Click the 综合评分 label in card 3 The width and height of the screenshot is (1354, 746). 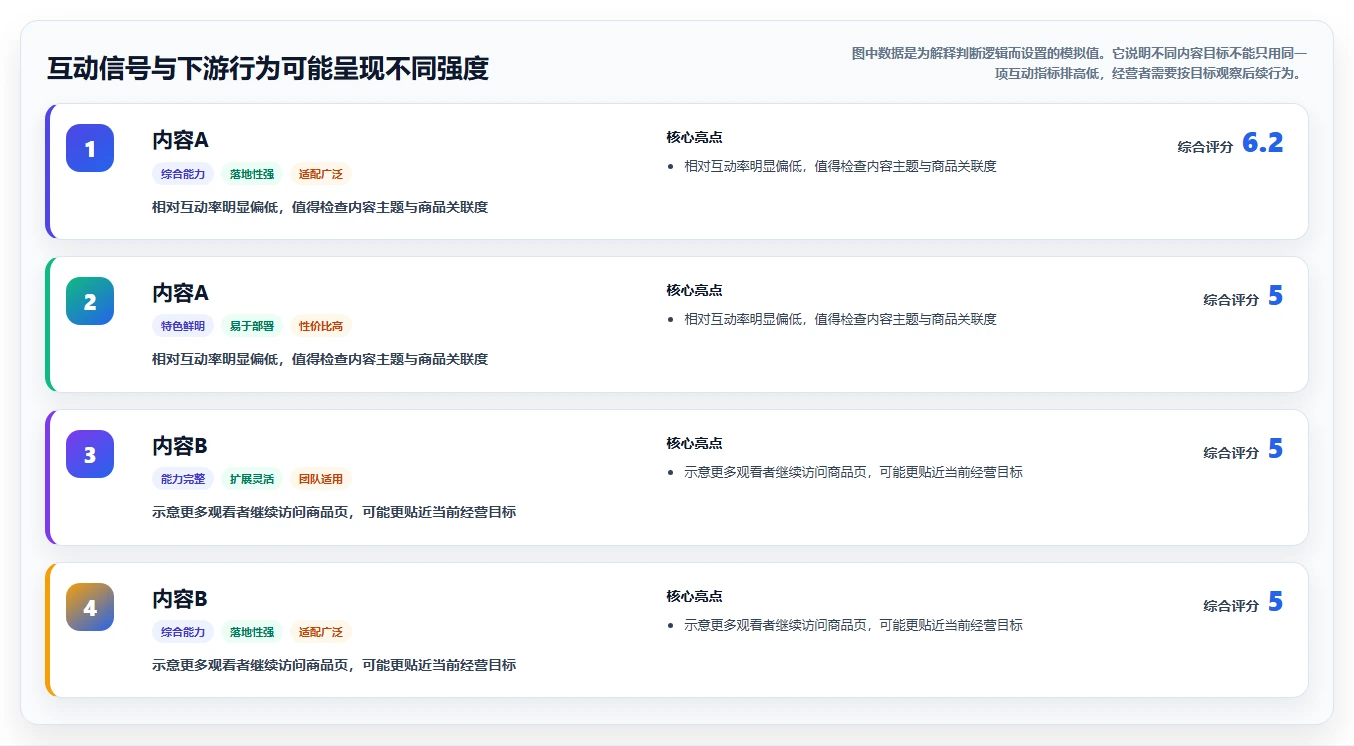[x=1231, y=453]
